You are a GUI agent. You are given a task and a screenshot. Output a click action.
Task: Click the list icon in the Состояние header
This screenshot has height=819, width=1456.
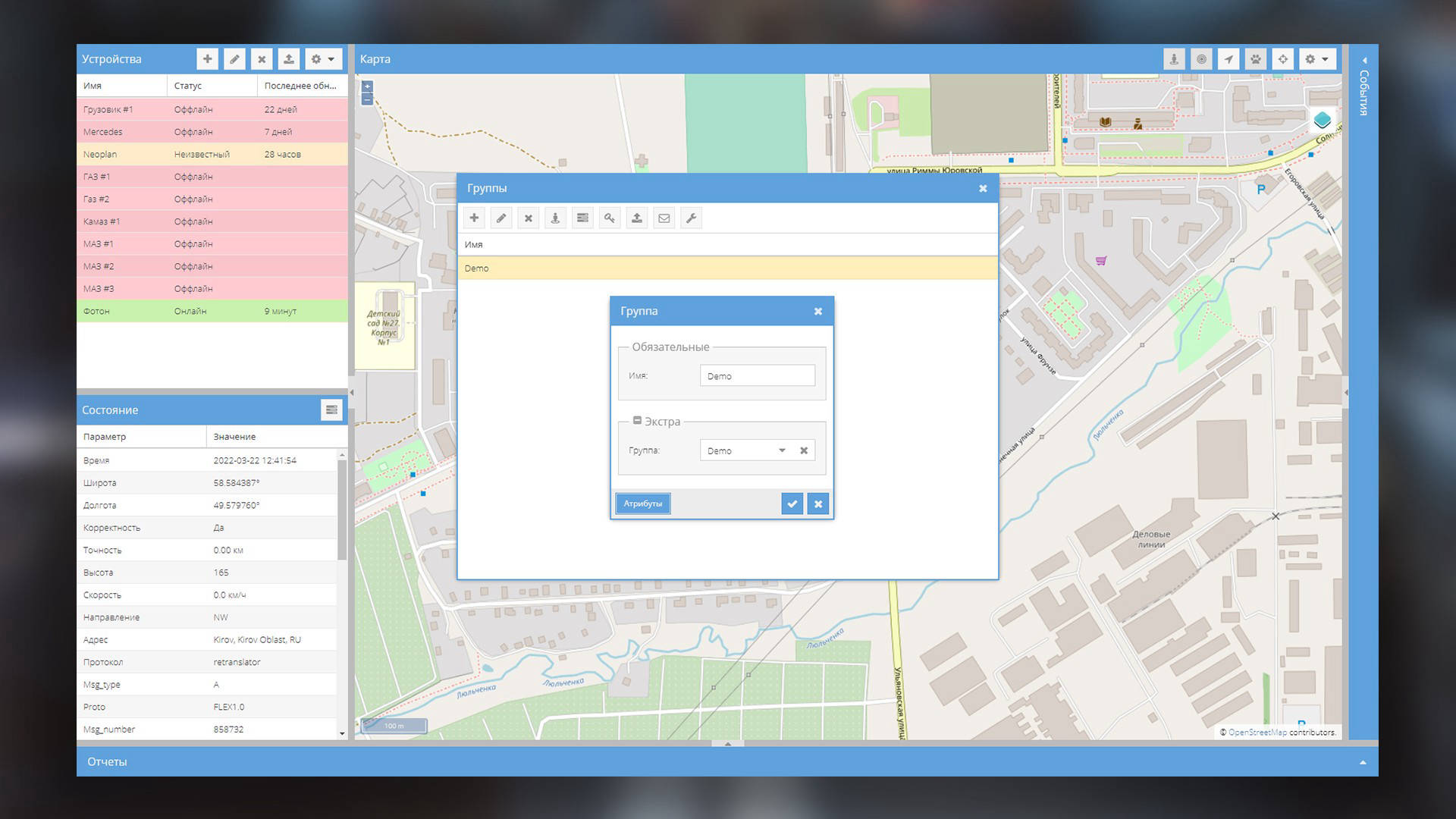pos(331,409)
